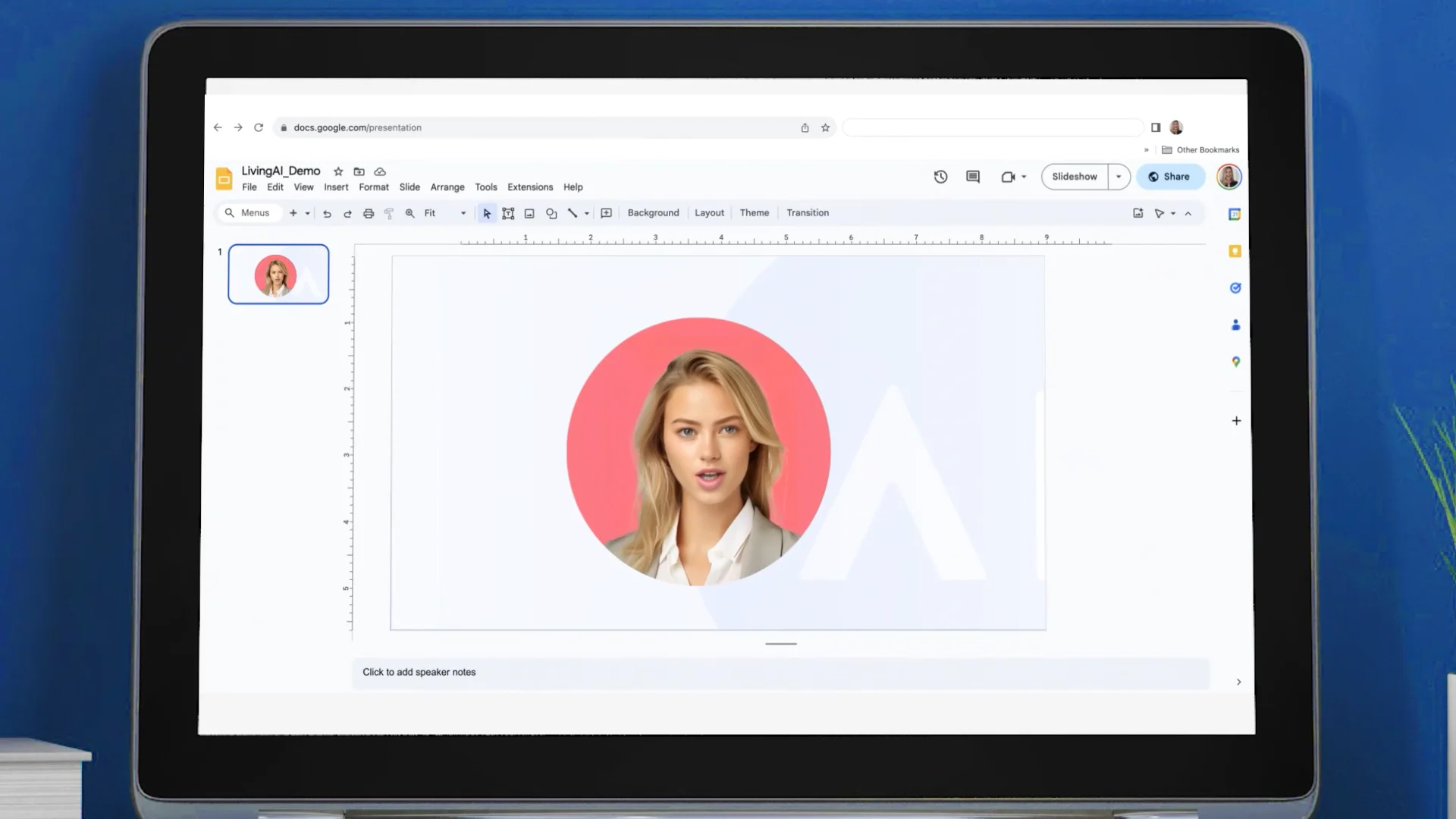Select slide 1 thumbnail

[x=278, y=274]
